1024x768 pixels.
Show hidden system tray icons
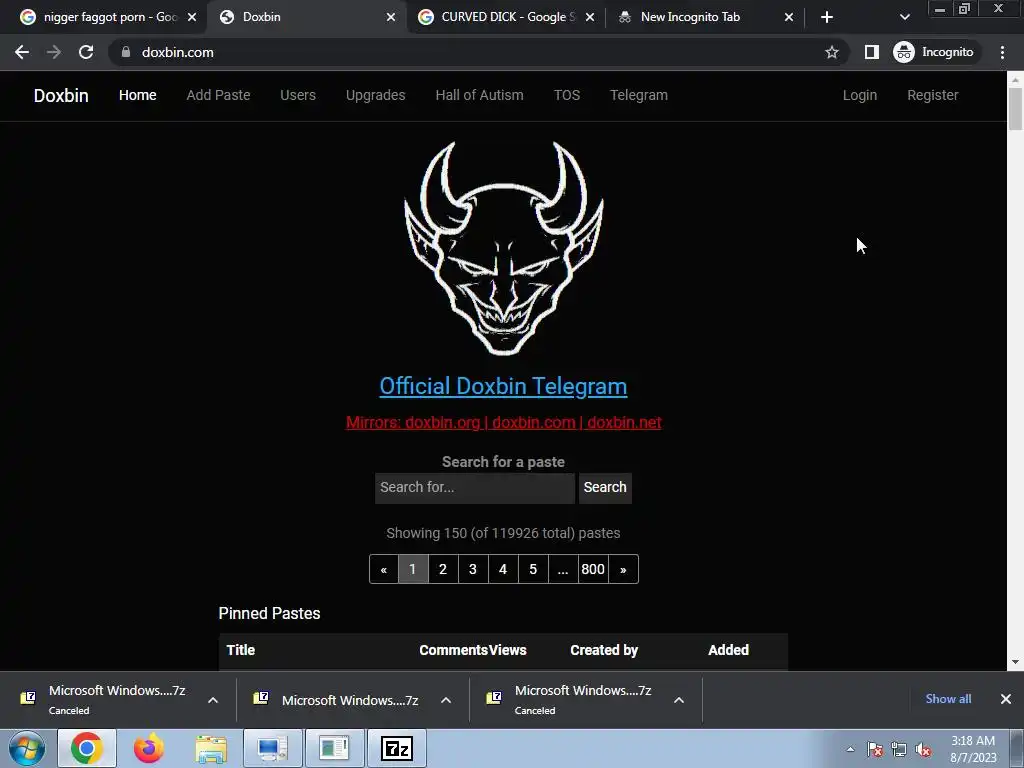click(850, 750)
